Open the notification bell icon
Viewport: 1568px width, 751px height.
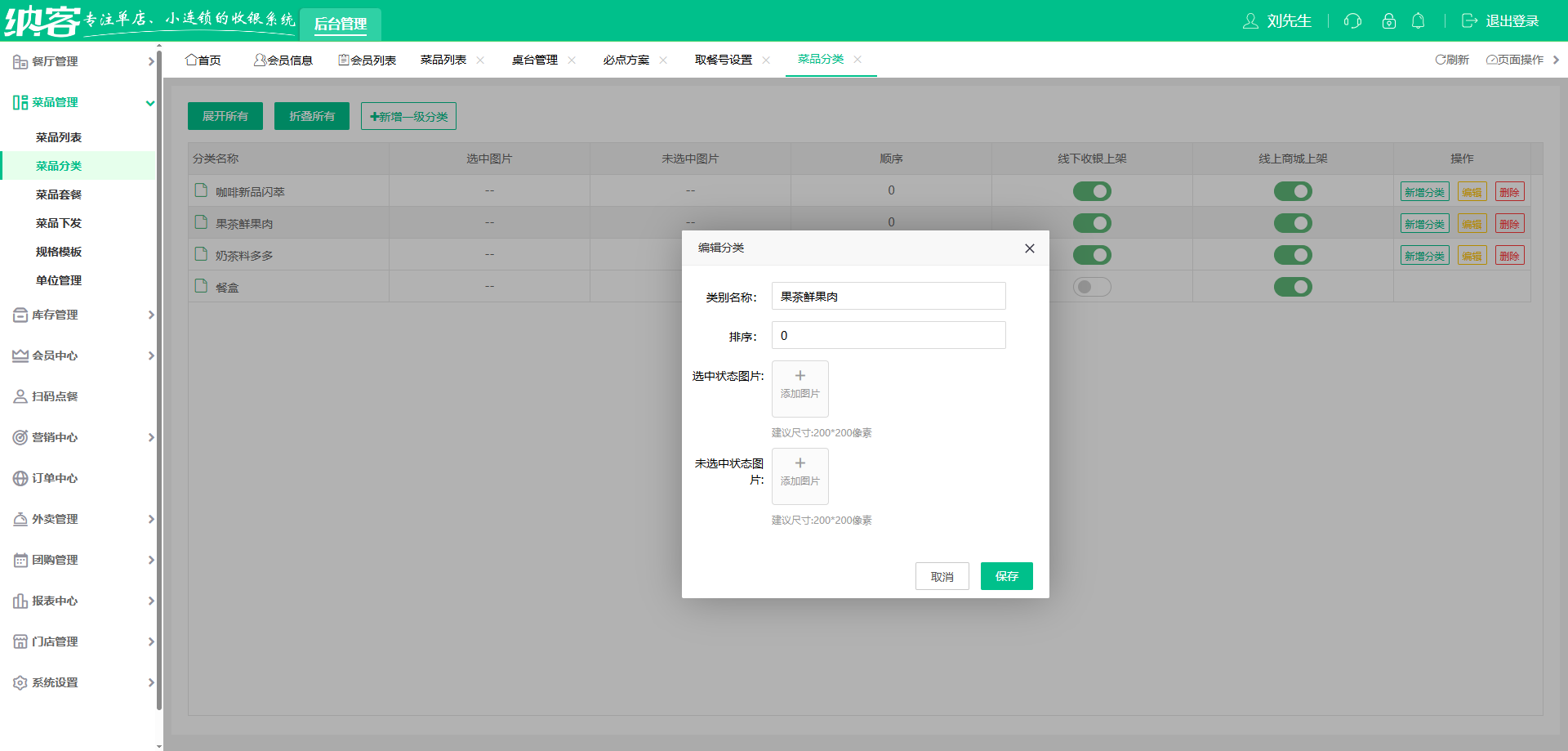(1419, 21)
